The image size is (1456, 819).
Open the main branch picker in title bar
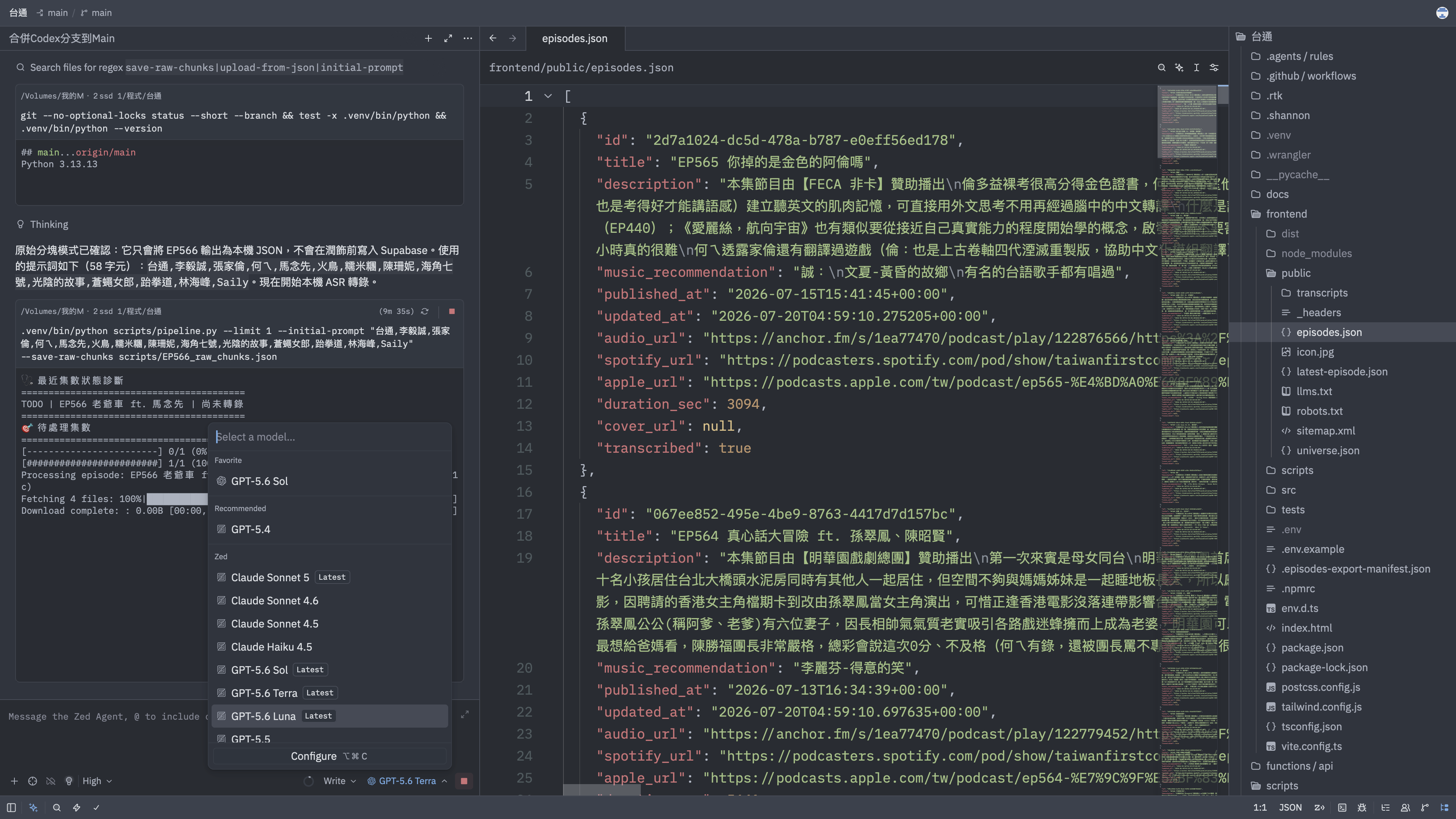96,13
